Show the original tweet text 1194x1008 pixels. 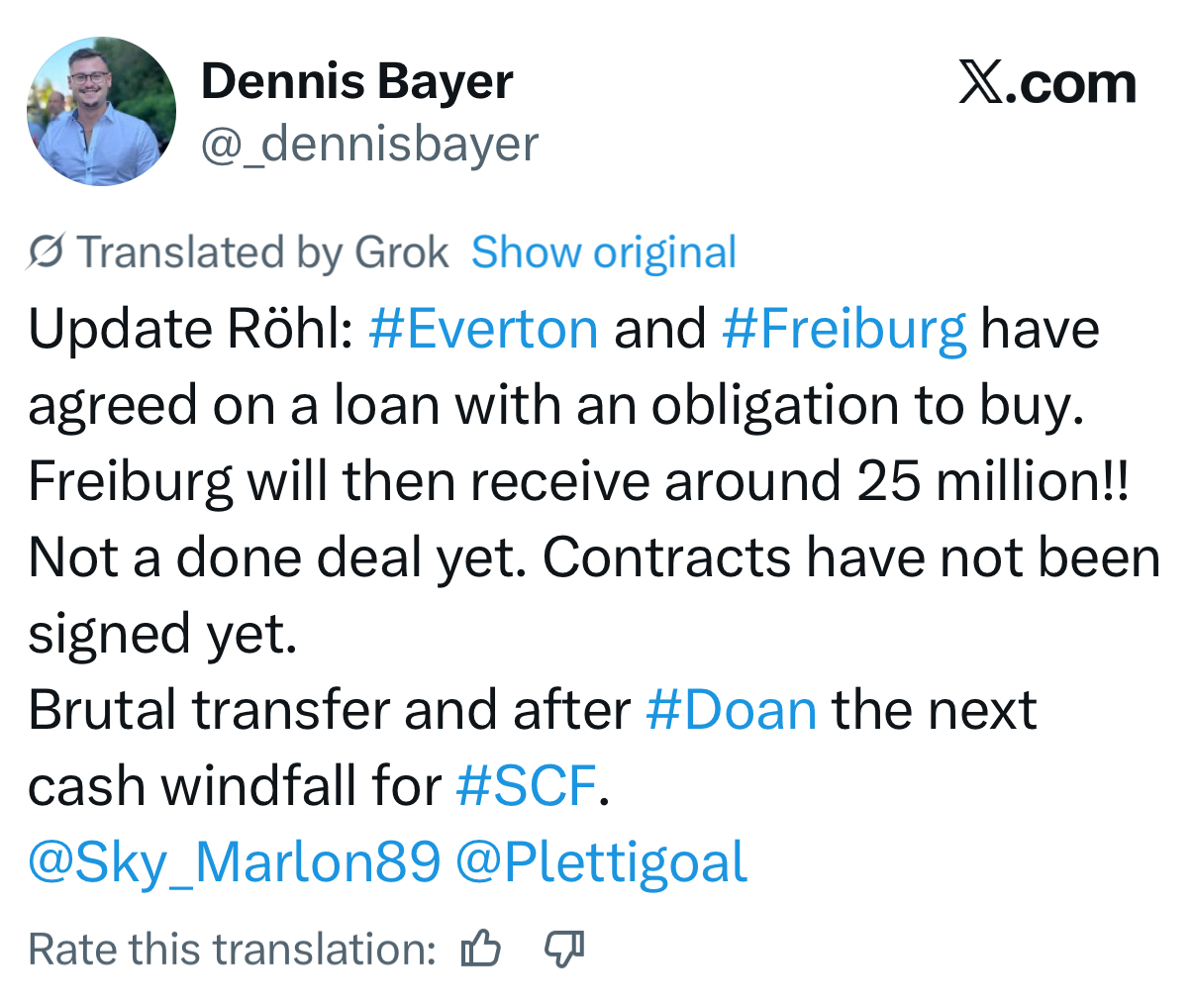point(603,252)
